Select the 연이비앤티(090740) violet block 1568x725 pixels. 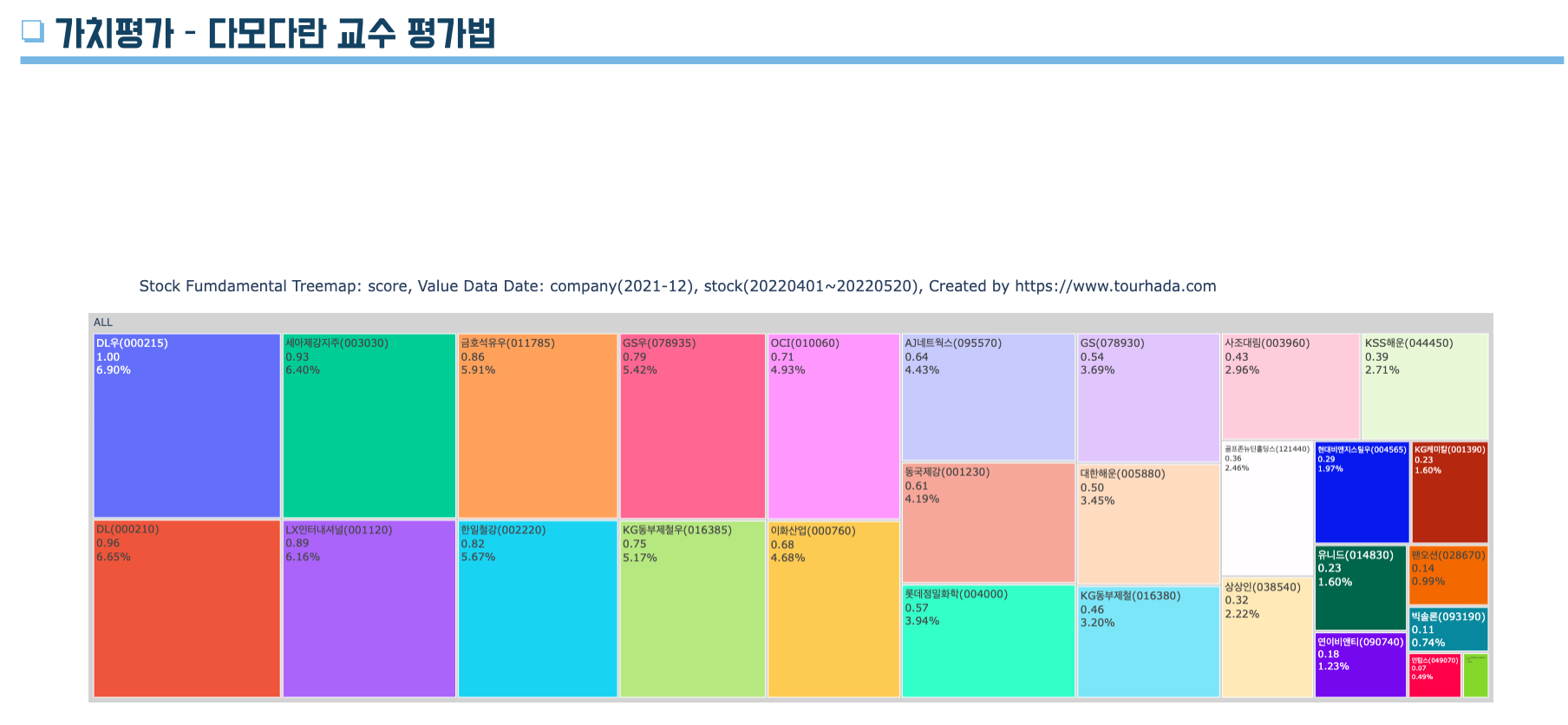point(1361,665)
